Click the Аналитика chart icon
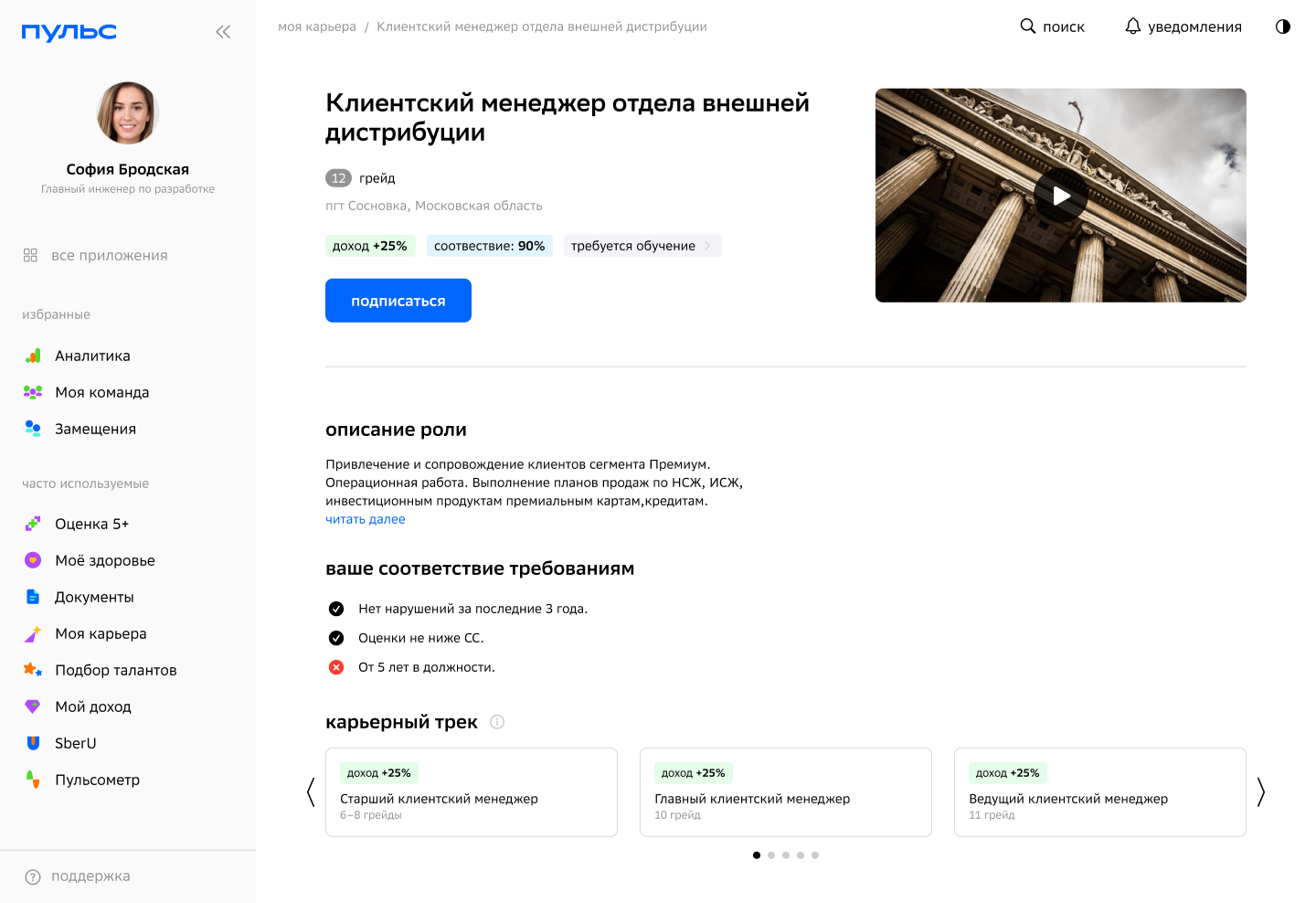The image size is (1316, 903). click(x=33, y=356)
